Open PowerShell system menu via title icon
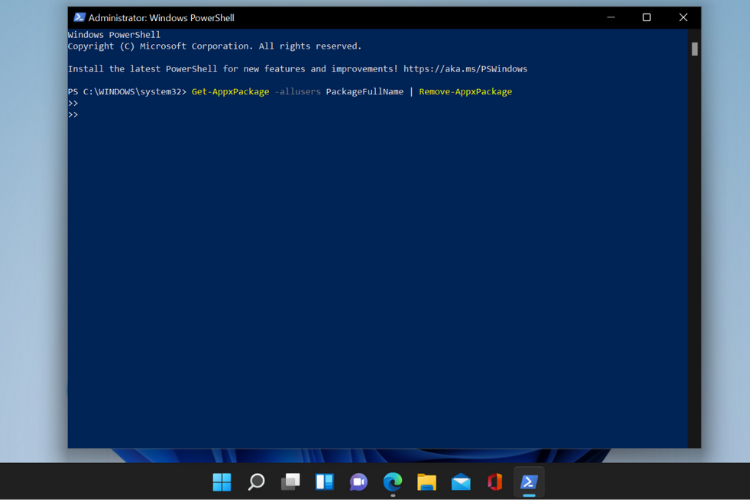The height and width of the screenshot is (500, 750). click(x=78, y=18)
